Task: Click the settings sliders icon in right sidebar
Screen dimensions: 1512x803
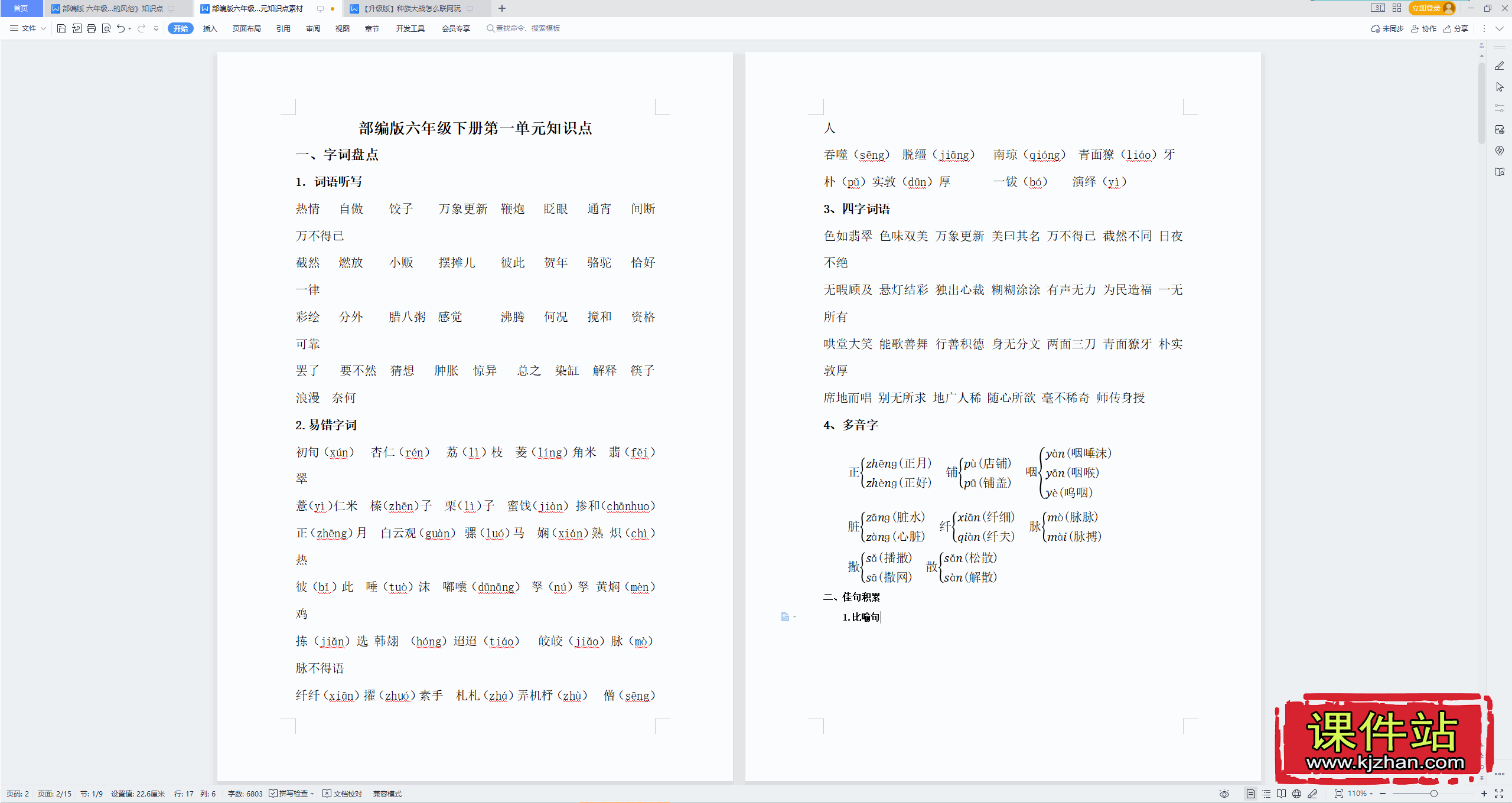Action: [1499, 108]
